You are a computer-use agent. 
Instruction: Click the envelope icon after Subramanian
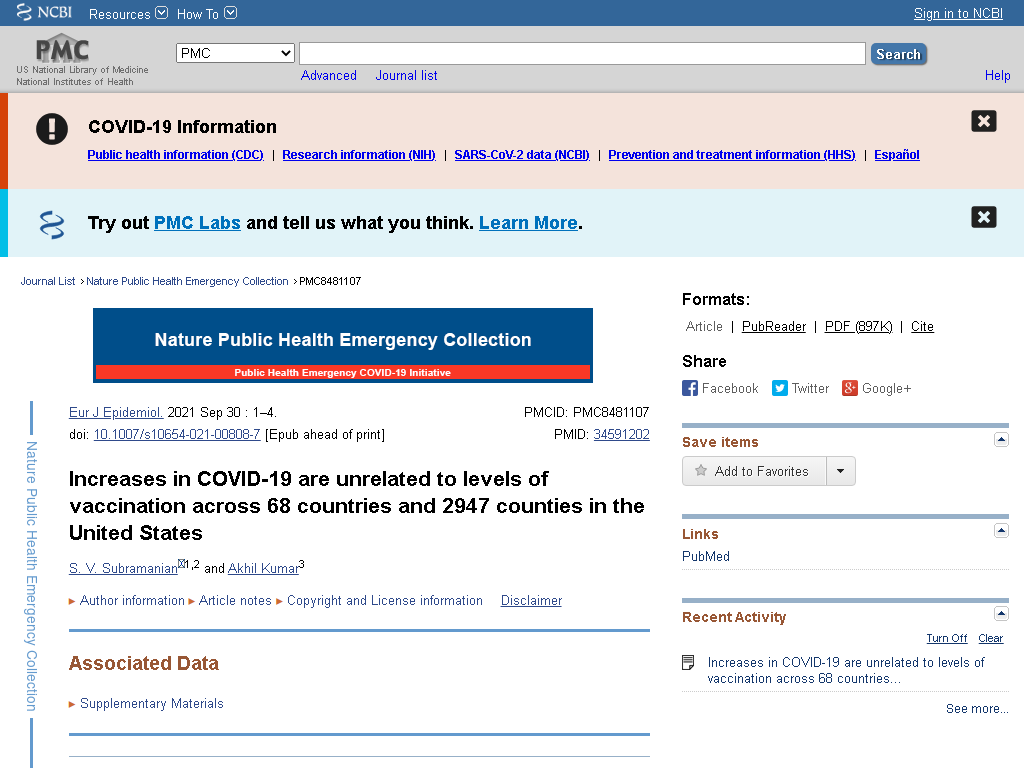(182, 564)
